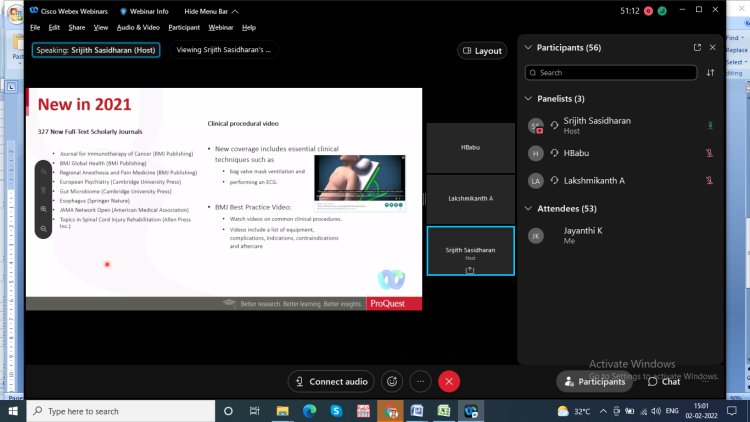
Task: Click Jayanthi K's avatar icon
Action: click(x=536, y=236)
